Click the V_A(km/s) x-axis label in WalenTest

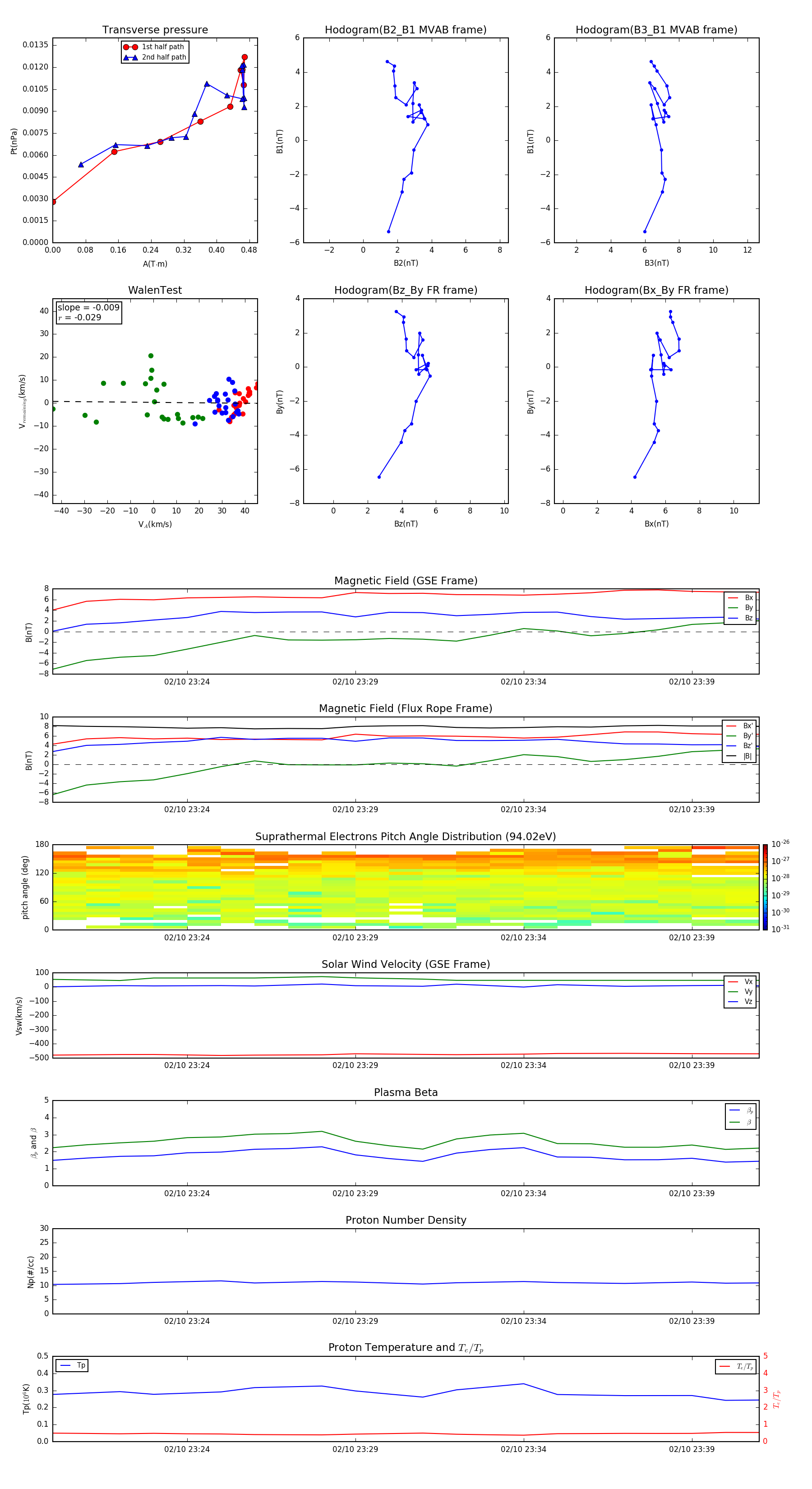[x=155, y=524]
